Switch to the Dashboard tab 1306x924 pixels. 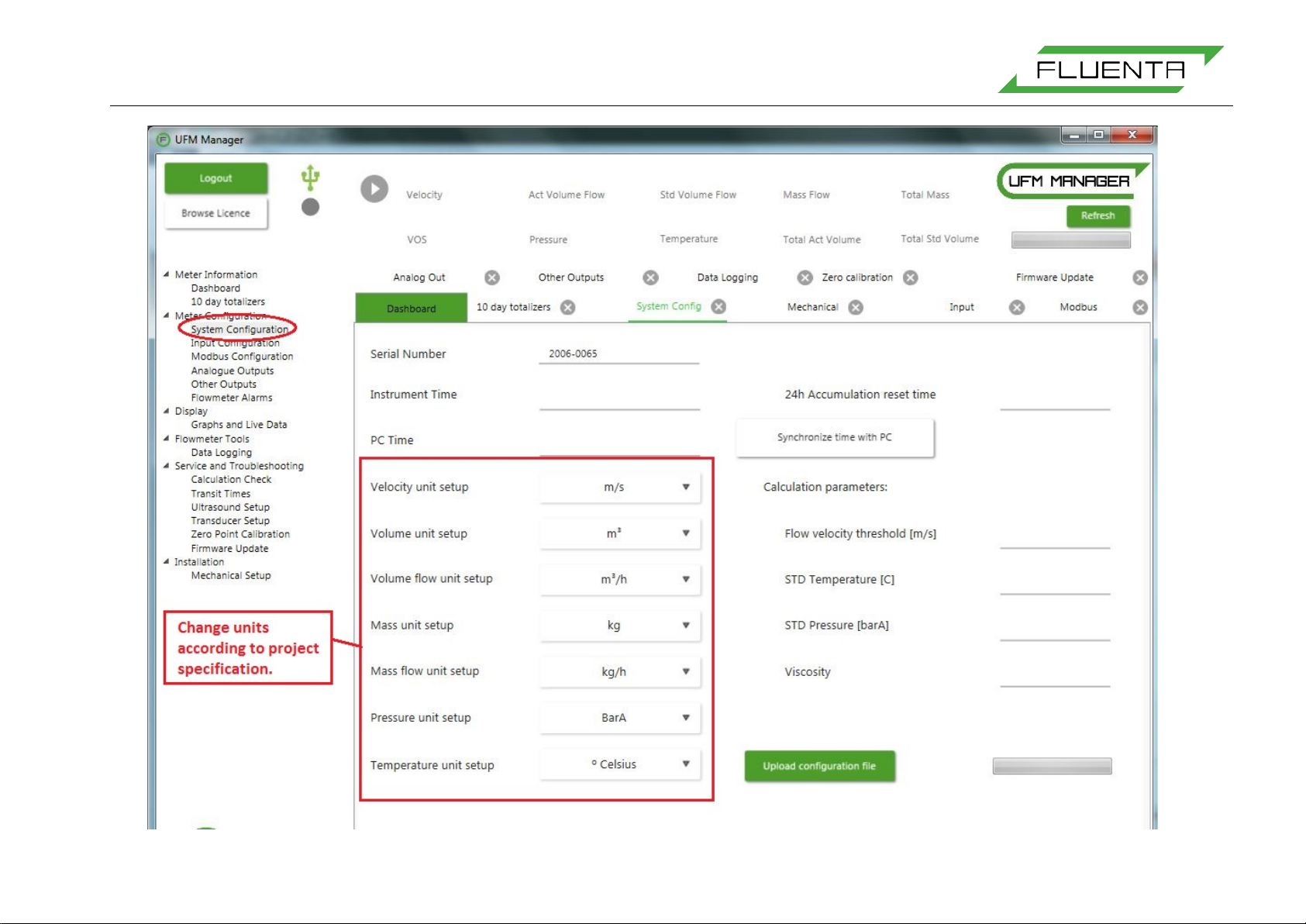click(412, 308)
